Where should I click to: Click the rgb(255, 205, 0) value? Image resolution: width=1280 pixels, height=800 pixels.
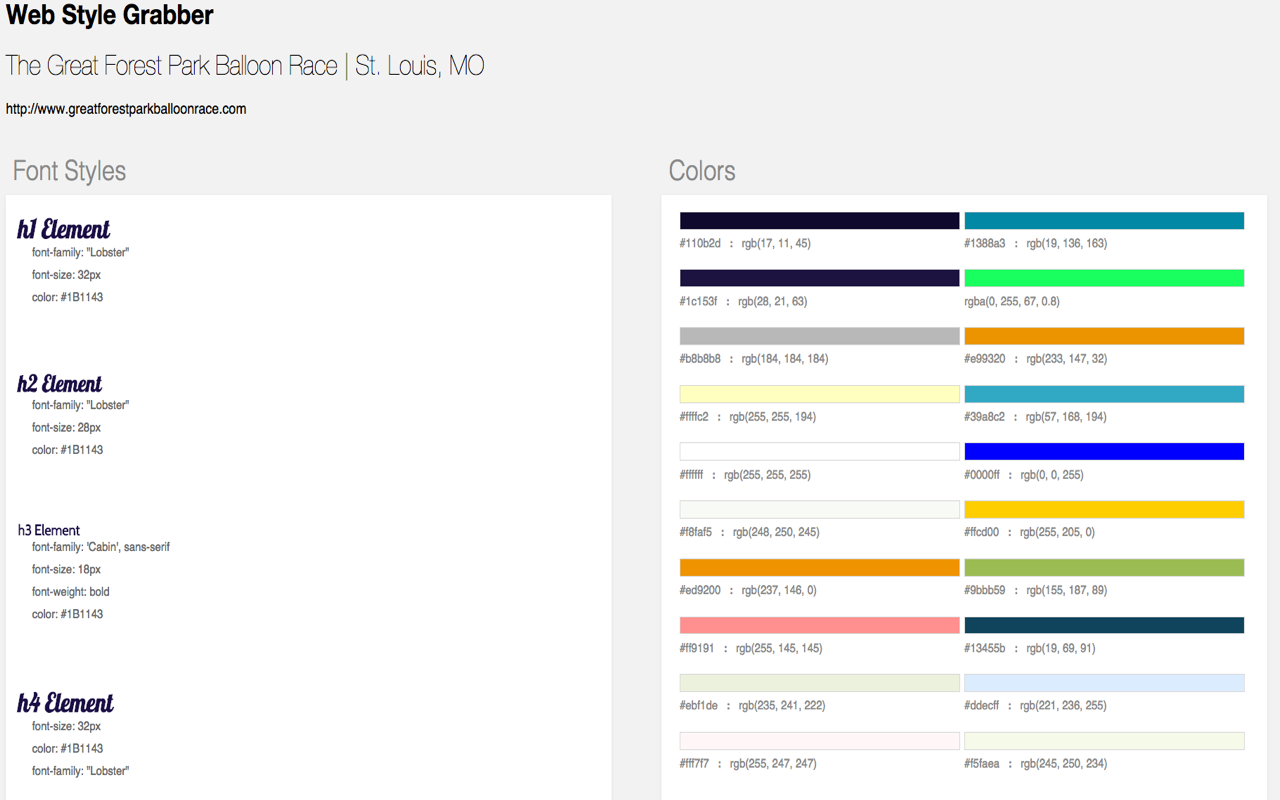[x=1058, y=532]
